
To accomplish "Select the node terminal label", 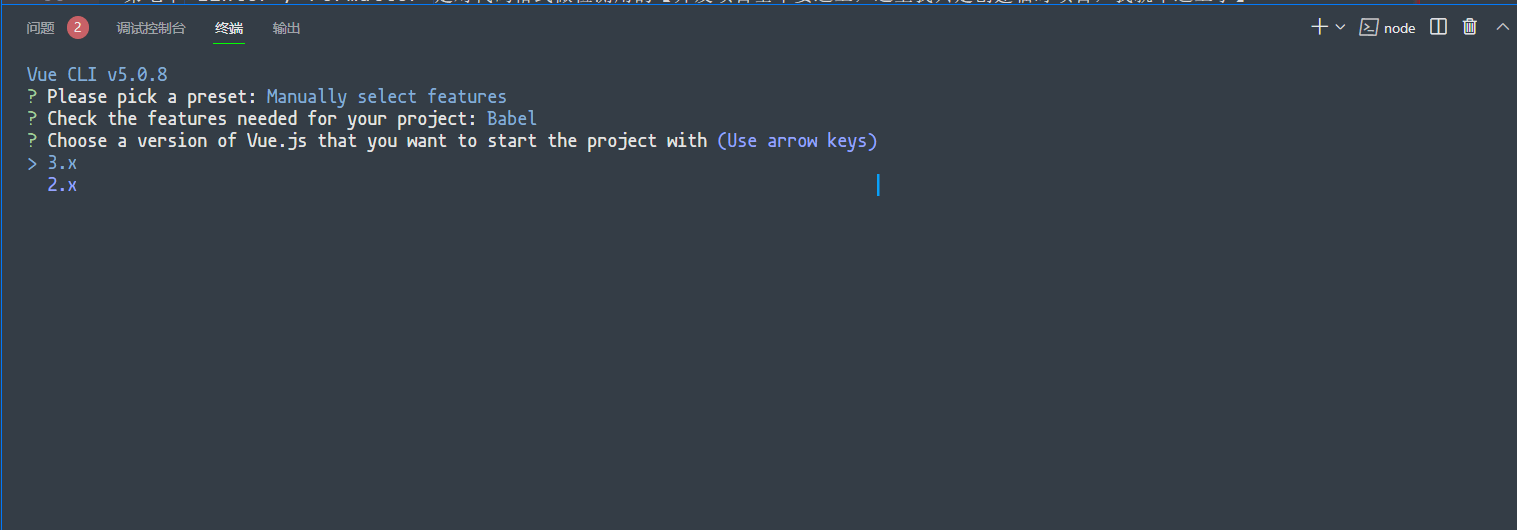I will point(1399,28).
